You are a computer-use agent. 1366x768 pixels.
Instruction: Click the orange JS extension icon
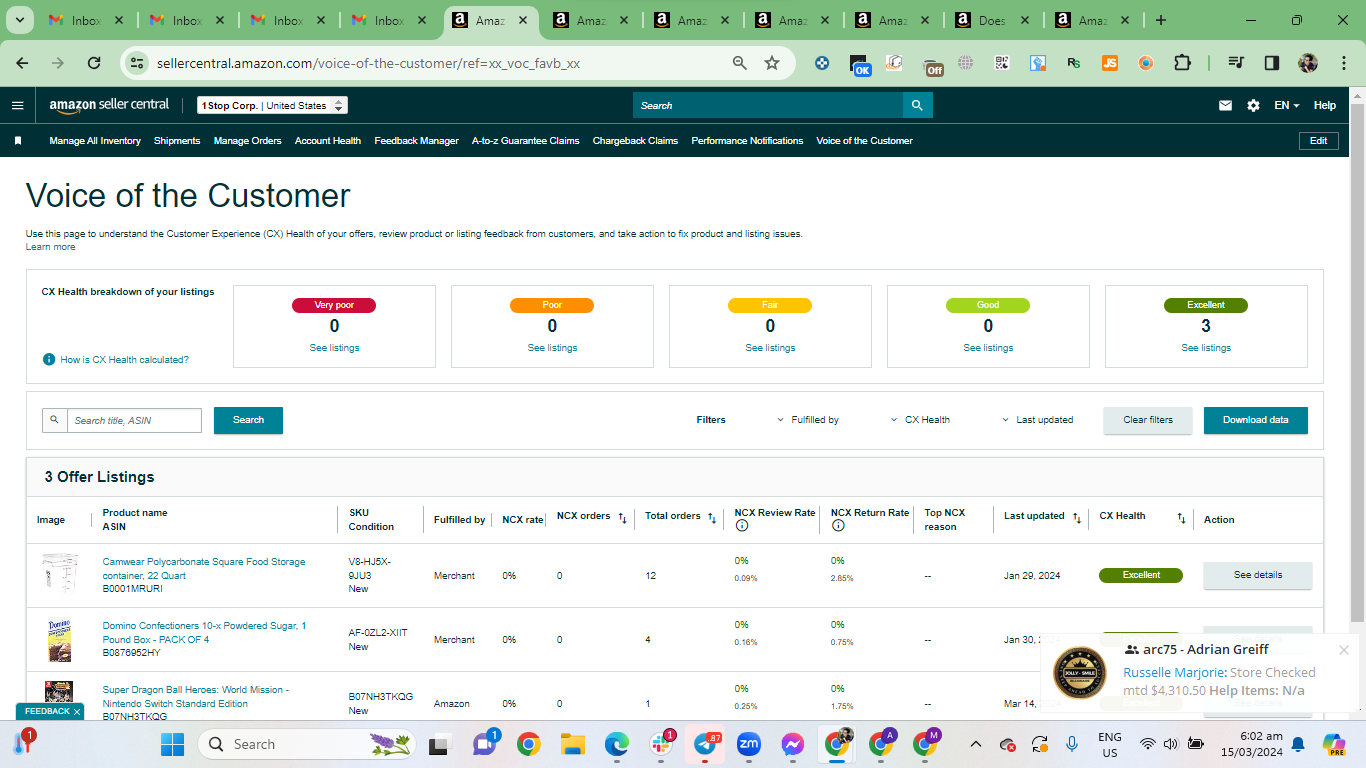1110,63
